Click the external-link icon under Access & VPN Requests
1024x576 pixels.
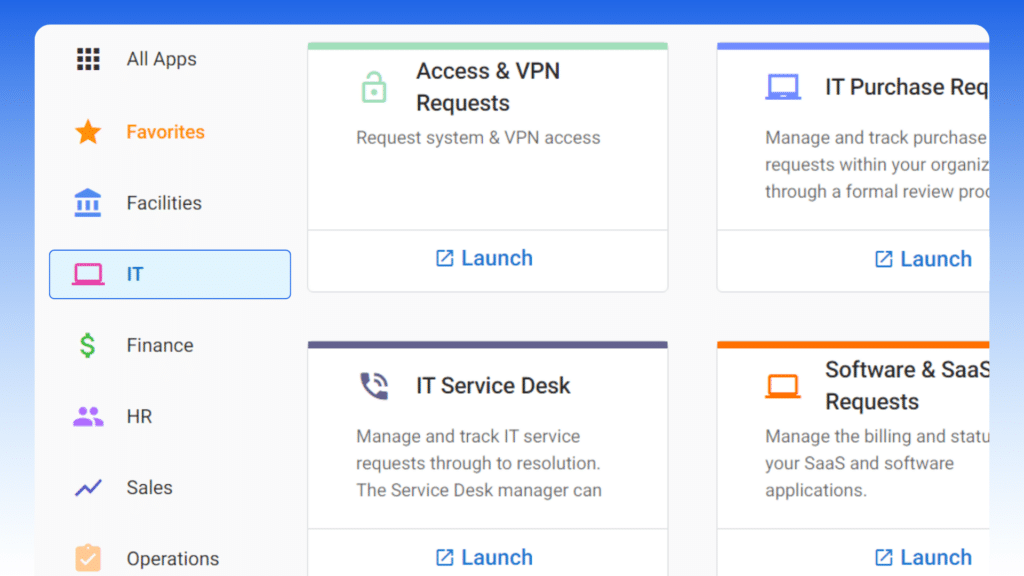(445, 259)
